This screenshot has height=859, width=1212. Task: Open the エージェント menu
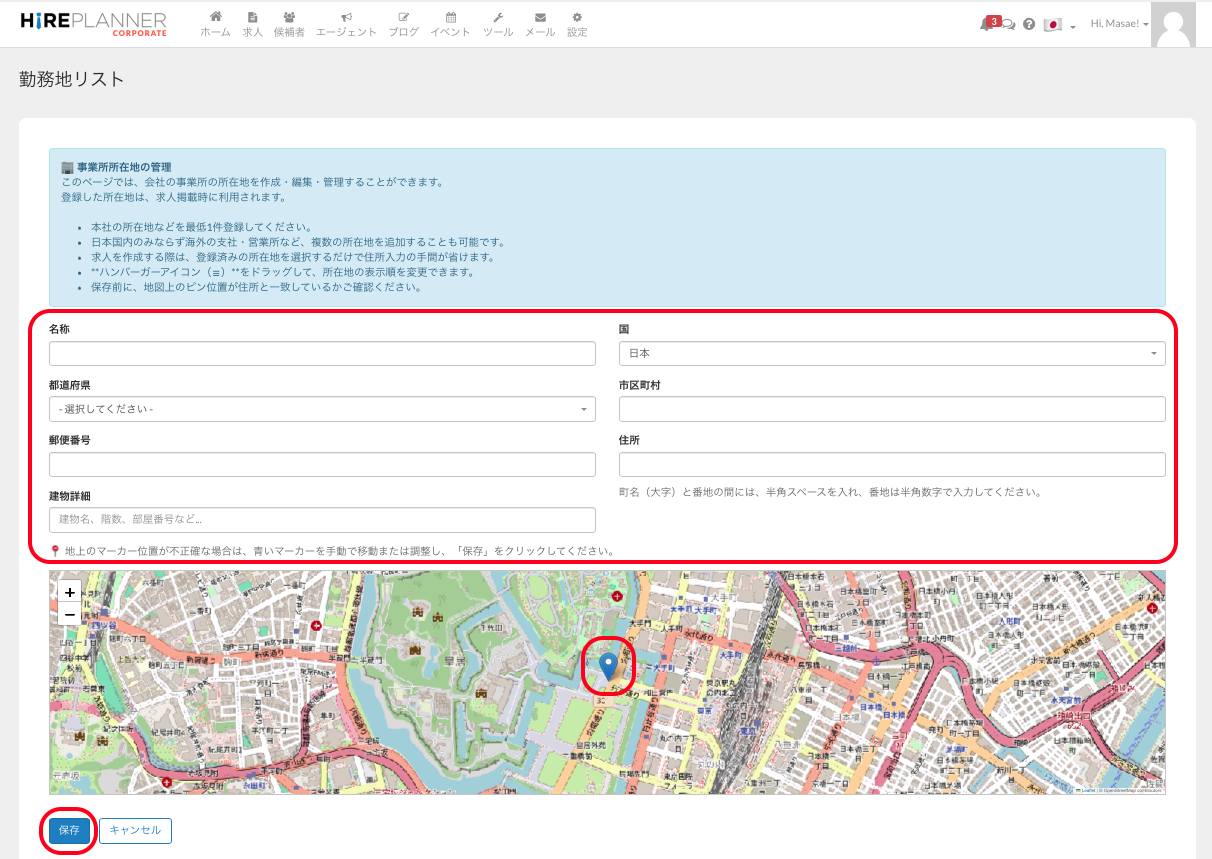coord(346,24)
